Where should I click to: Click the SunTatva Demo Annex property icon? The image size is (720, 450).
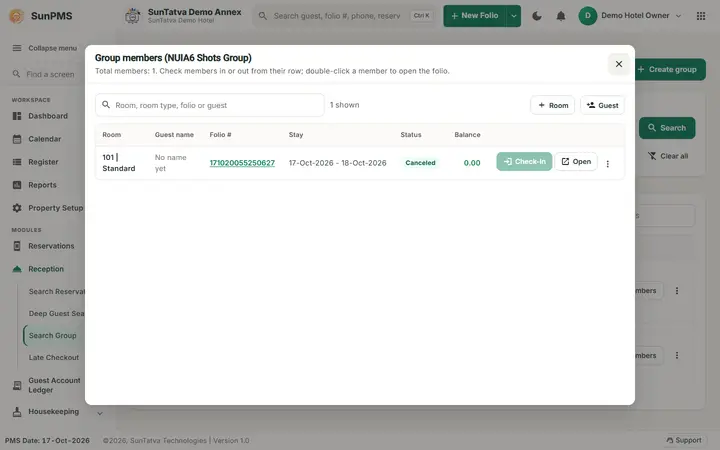pos(132,16)
